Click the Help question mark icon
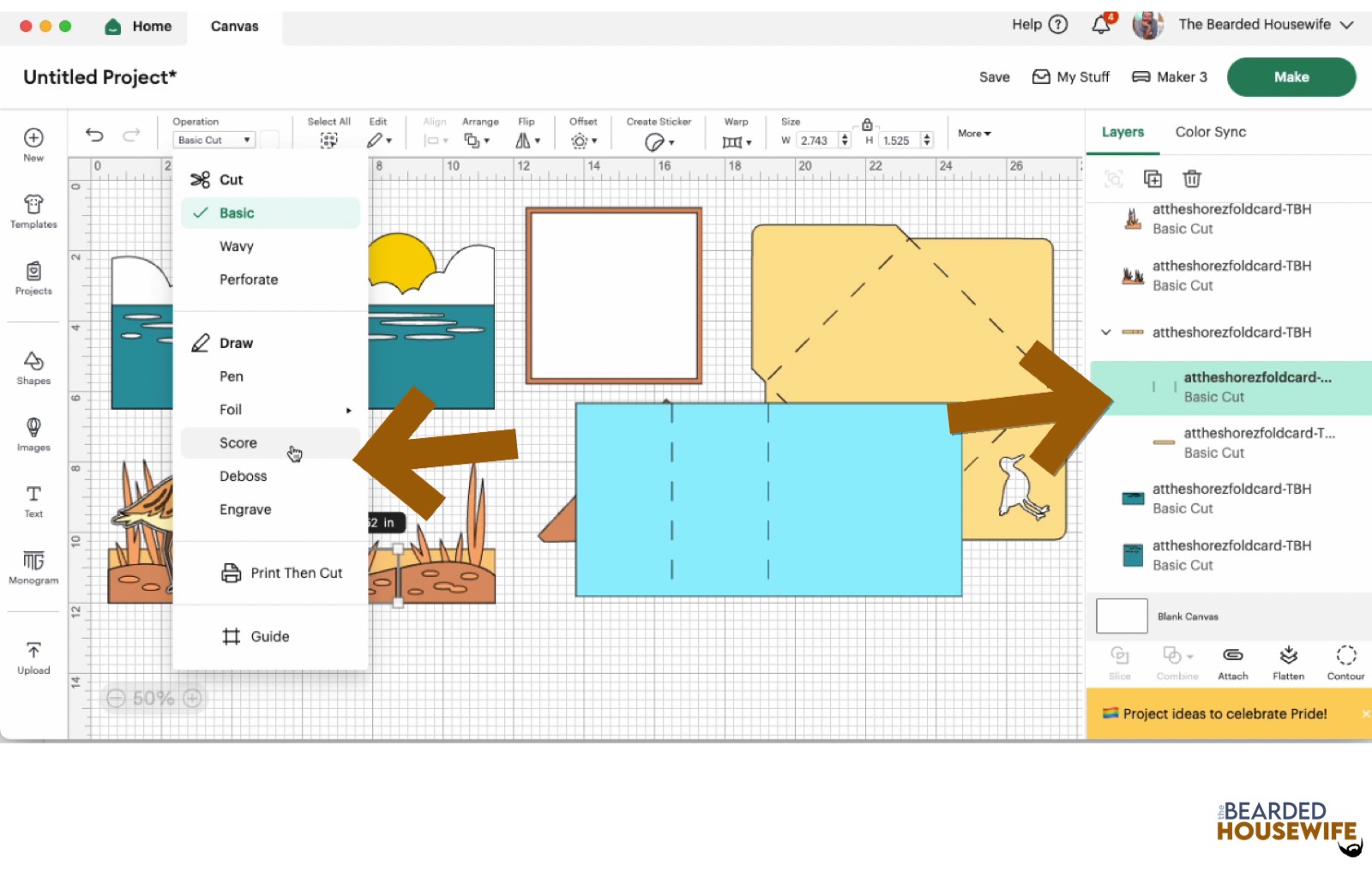Viewport: 1372px width, 872px height. [1059, 24]
